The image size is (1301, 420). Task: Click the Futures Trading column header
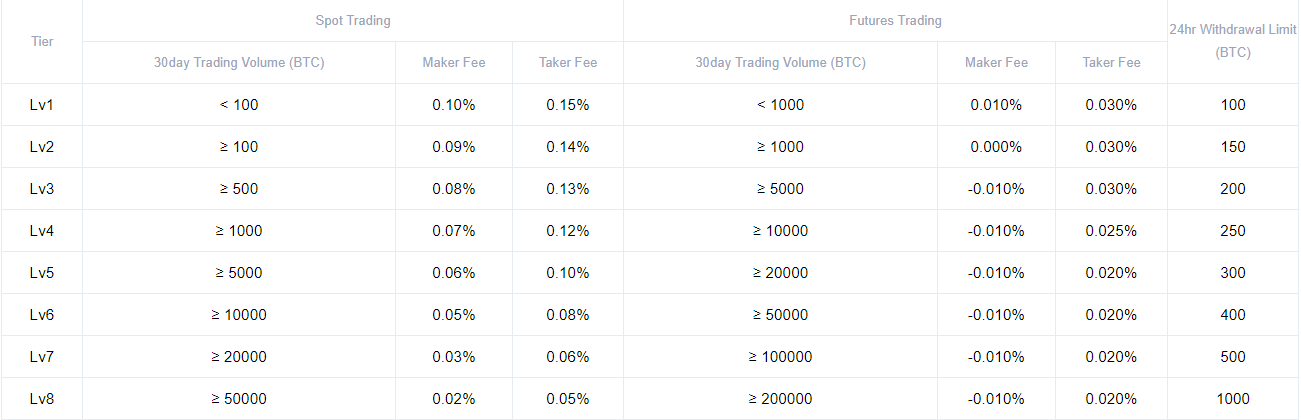(x=895, y=20)
